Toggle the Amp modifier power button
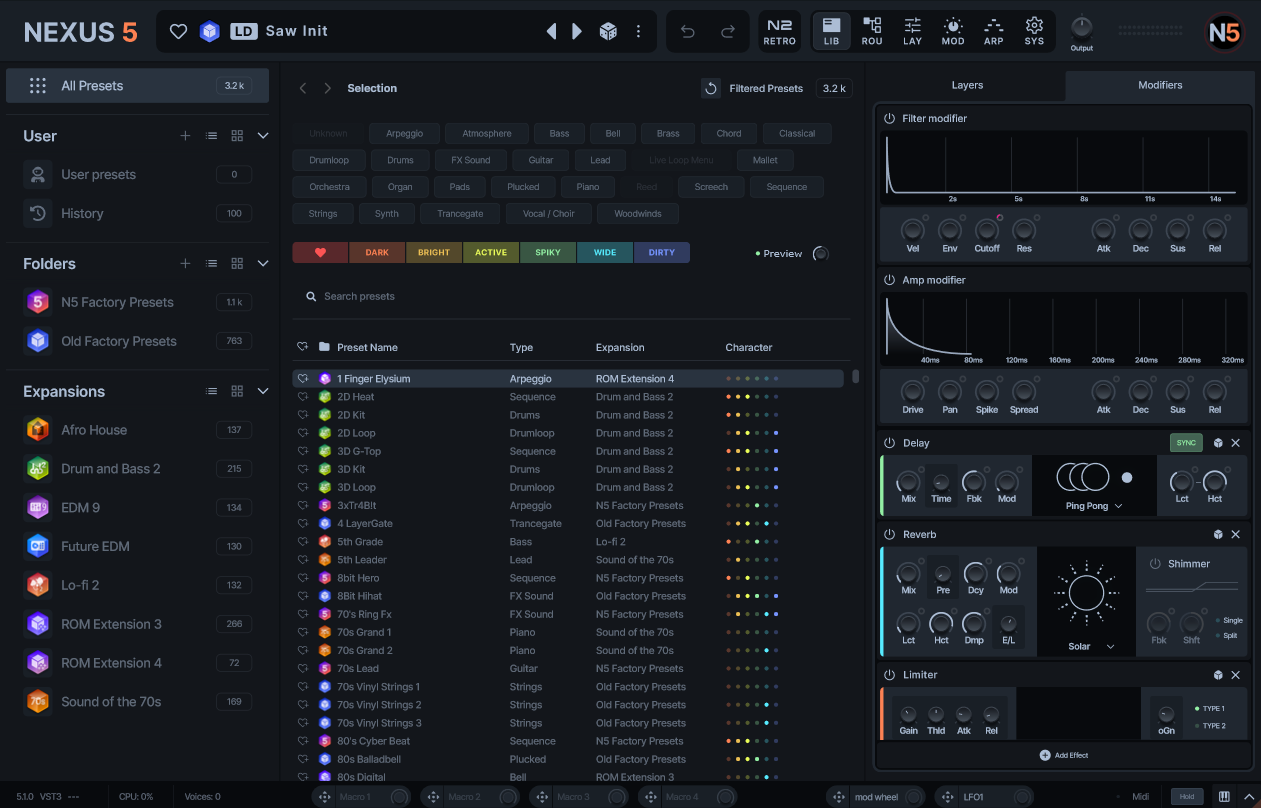1261x808 pixels. [889, 280]
